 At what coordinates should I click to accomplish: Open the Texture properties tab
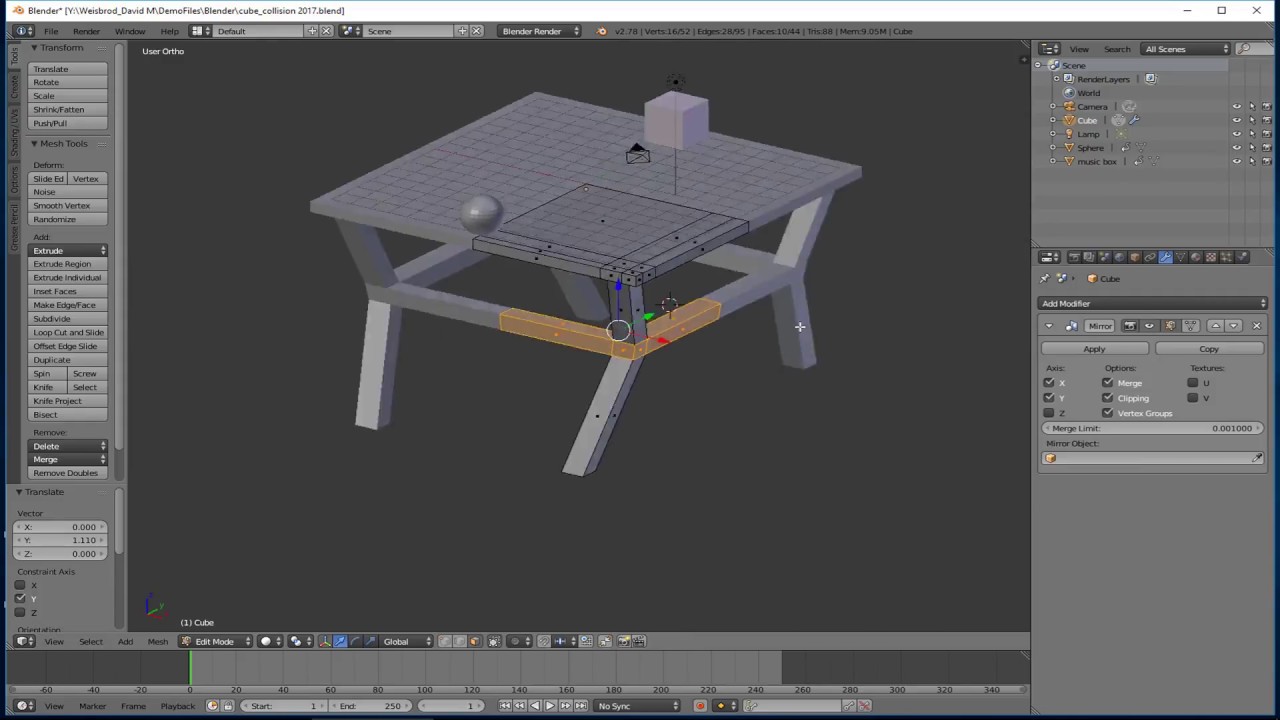[x=1211, y=257]
